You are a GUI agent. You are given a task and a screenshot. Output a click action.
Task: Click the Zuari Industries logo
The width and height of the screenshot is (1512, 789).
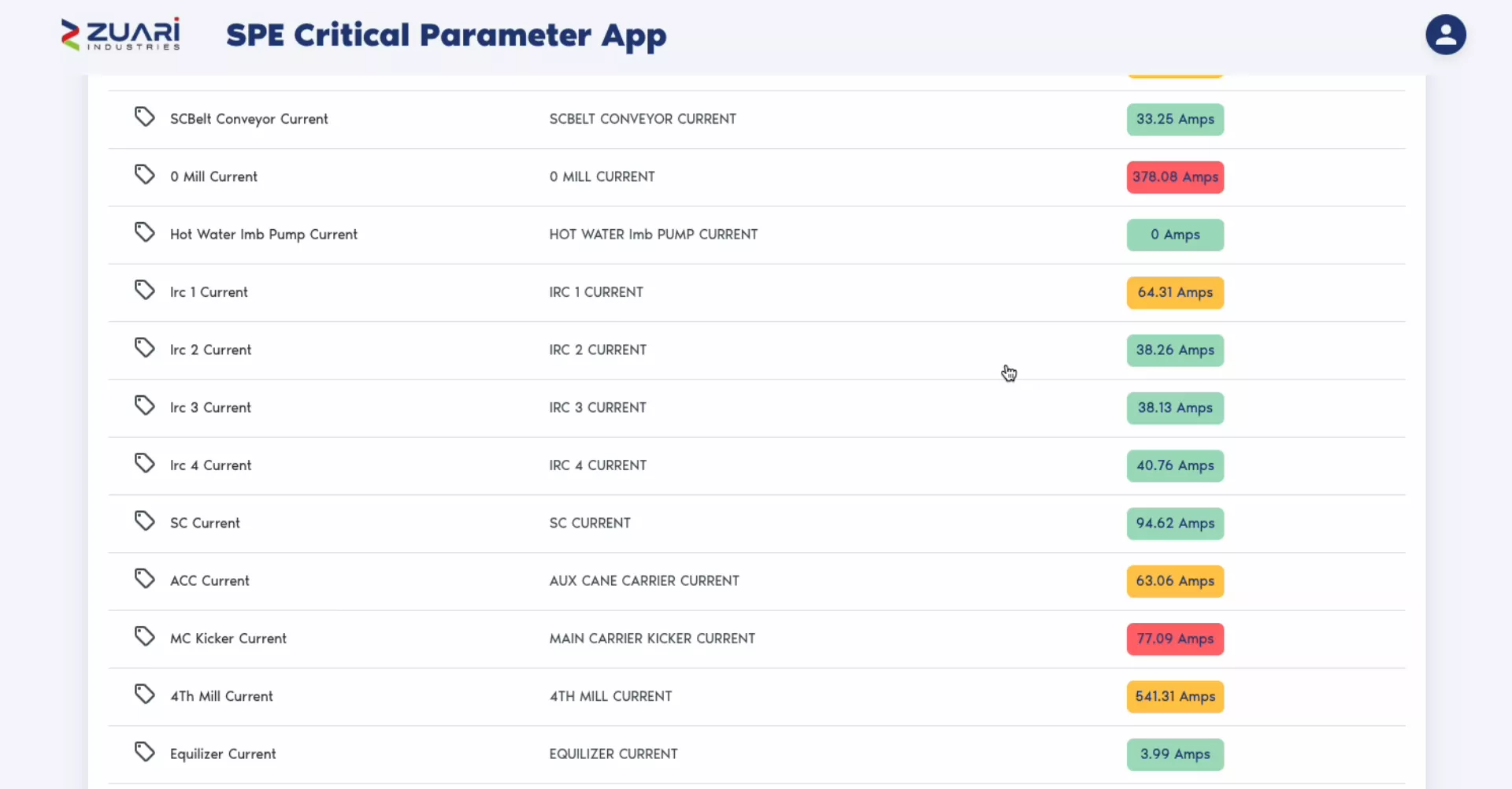click(120, 35)
